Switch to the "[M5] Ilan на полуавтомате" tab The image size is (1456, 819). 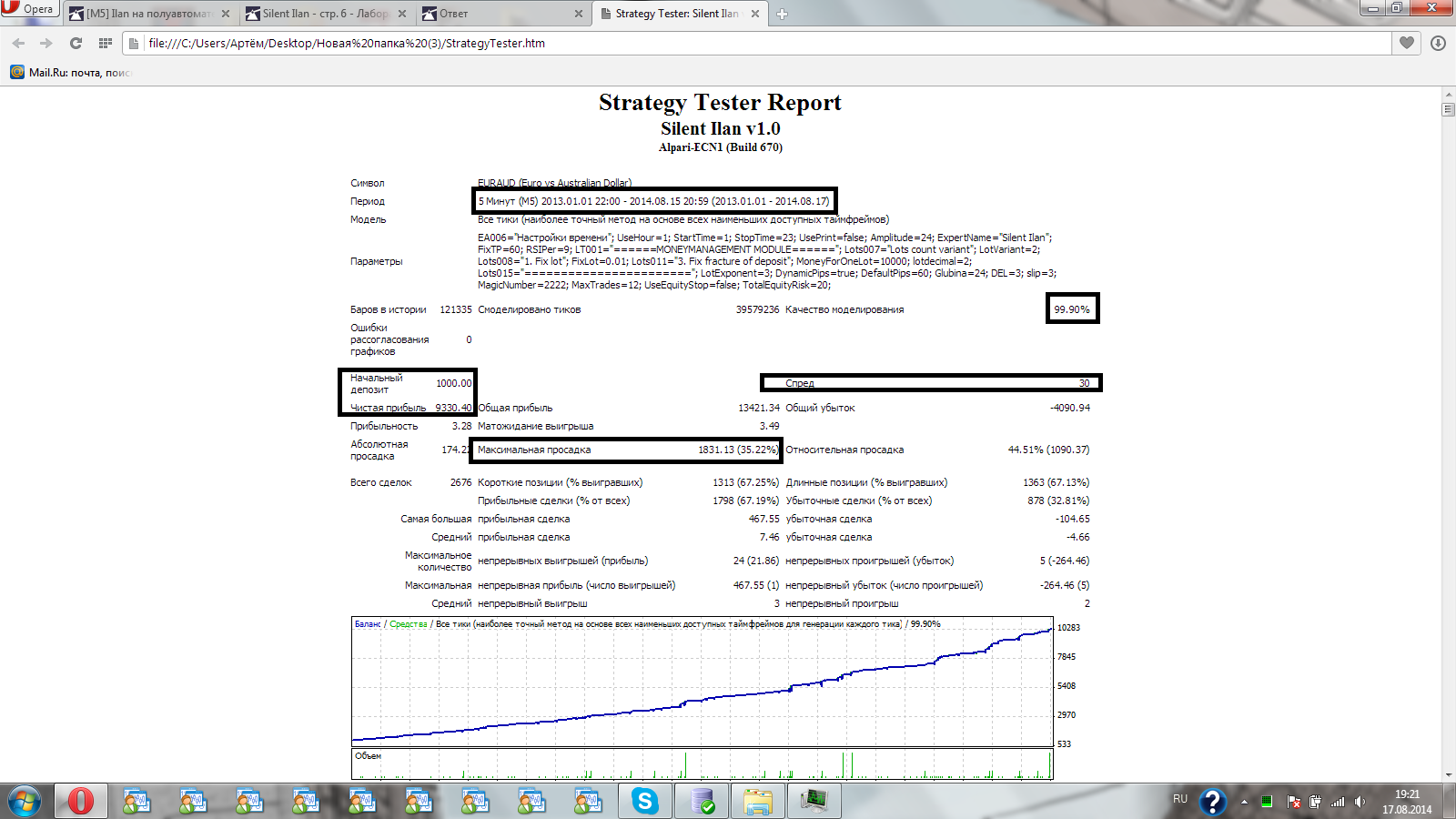[150, 14]
